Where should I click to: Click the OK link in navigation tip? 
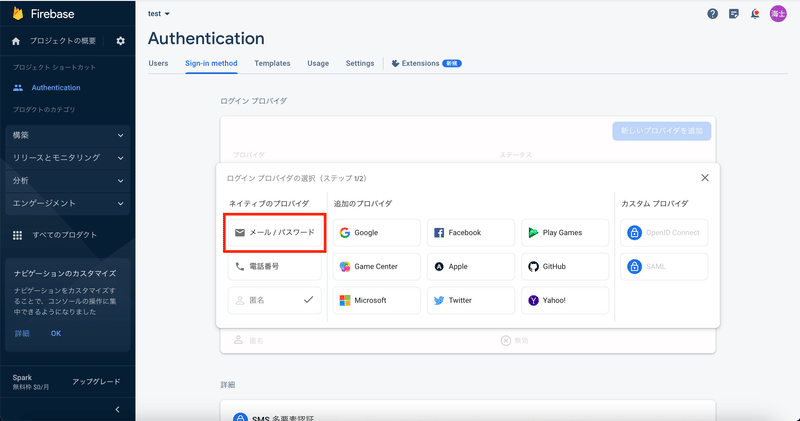tap(56, 334)
